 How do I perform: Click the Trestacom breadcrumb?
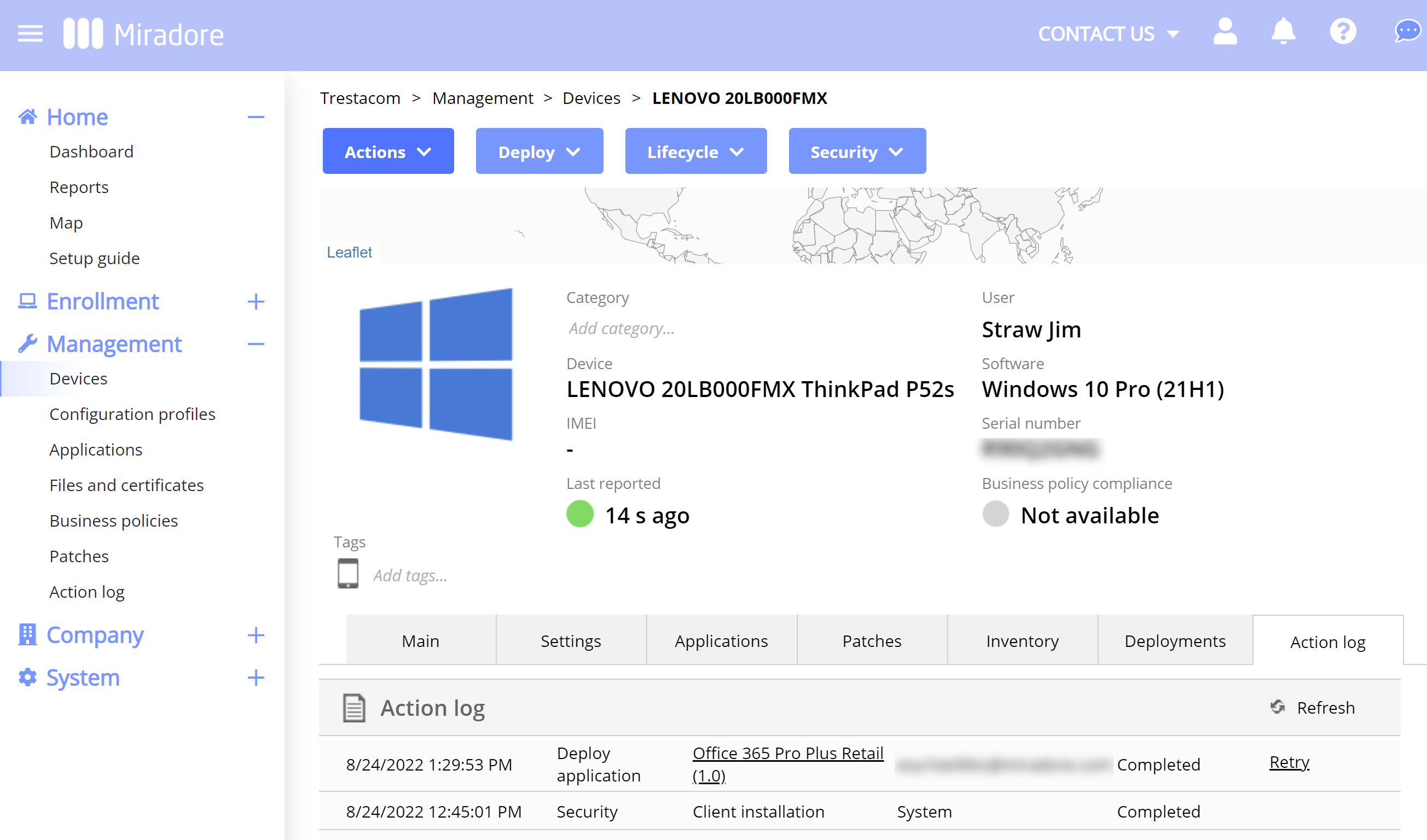[x=360, y=98]
